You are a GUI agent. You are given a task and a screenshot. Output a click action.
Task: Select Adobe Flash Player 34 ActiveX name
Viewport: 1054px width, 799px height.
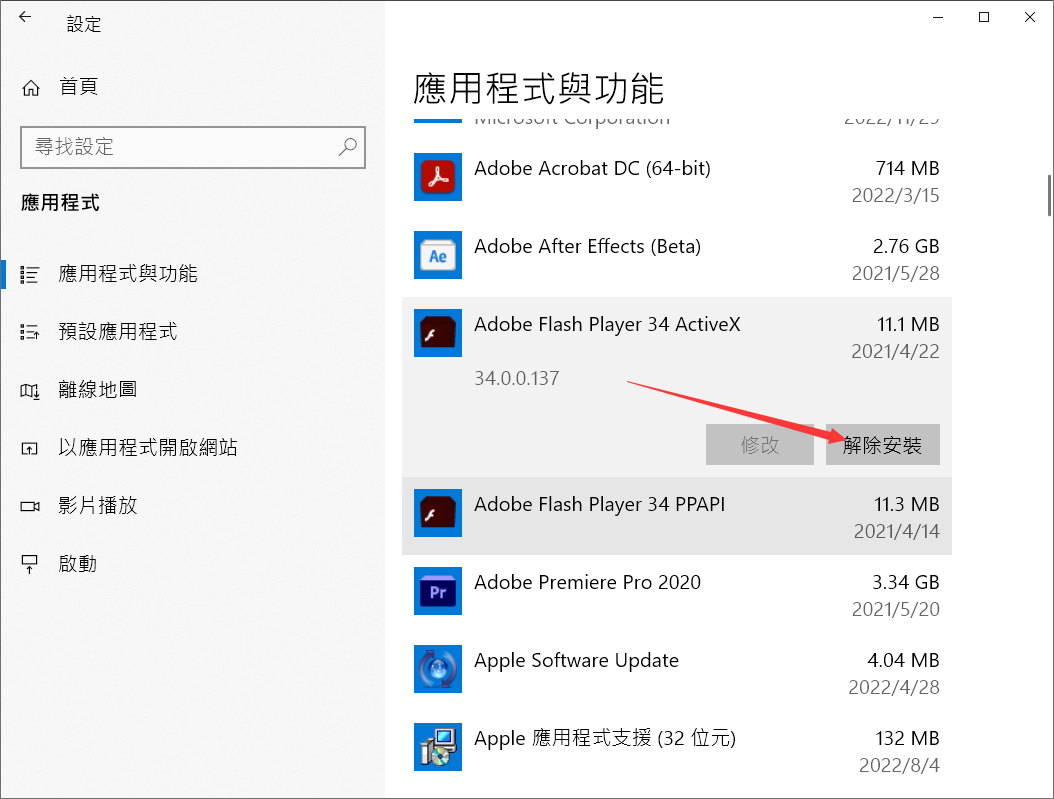607,325
